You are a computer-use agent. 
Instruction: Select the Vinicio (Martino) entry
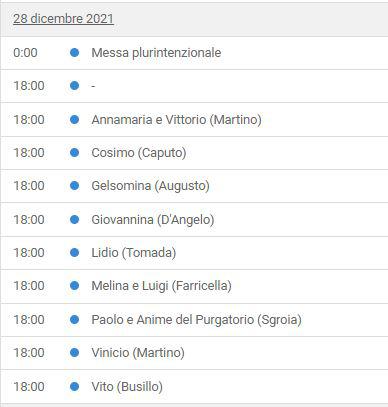coord(138,353)
